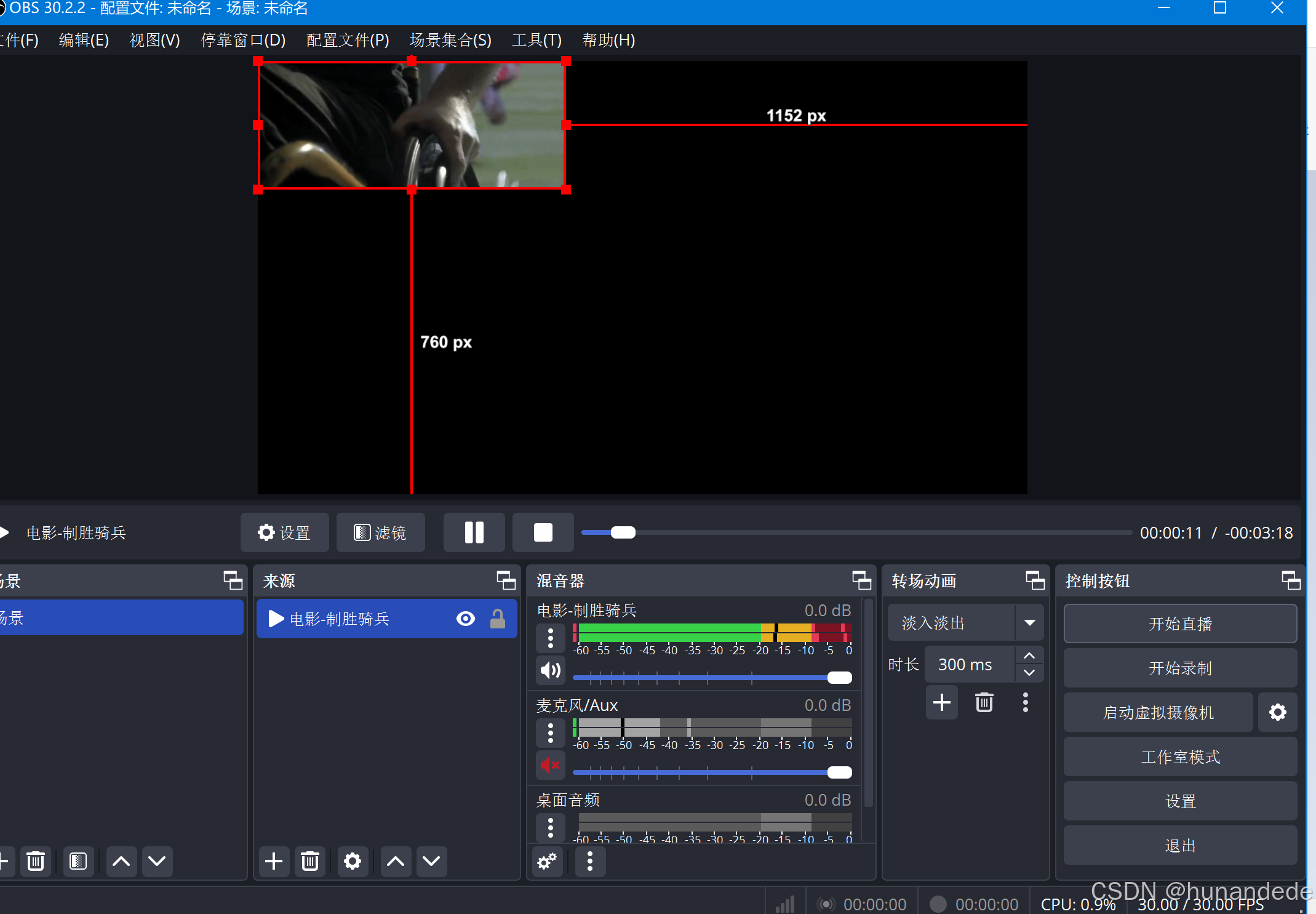
Task: Increase transition duration with up arrow
Action: (1029, 656)
